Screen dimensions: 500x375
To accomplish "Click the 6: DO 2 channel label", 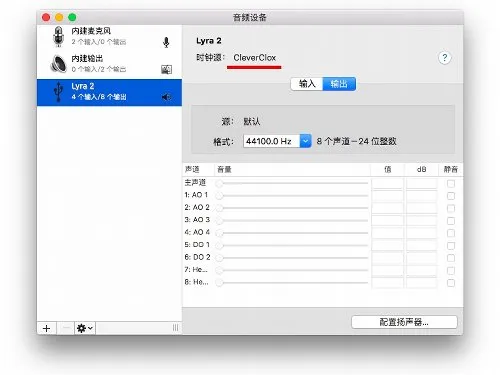I will 197,257.
